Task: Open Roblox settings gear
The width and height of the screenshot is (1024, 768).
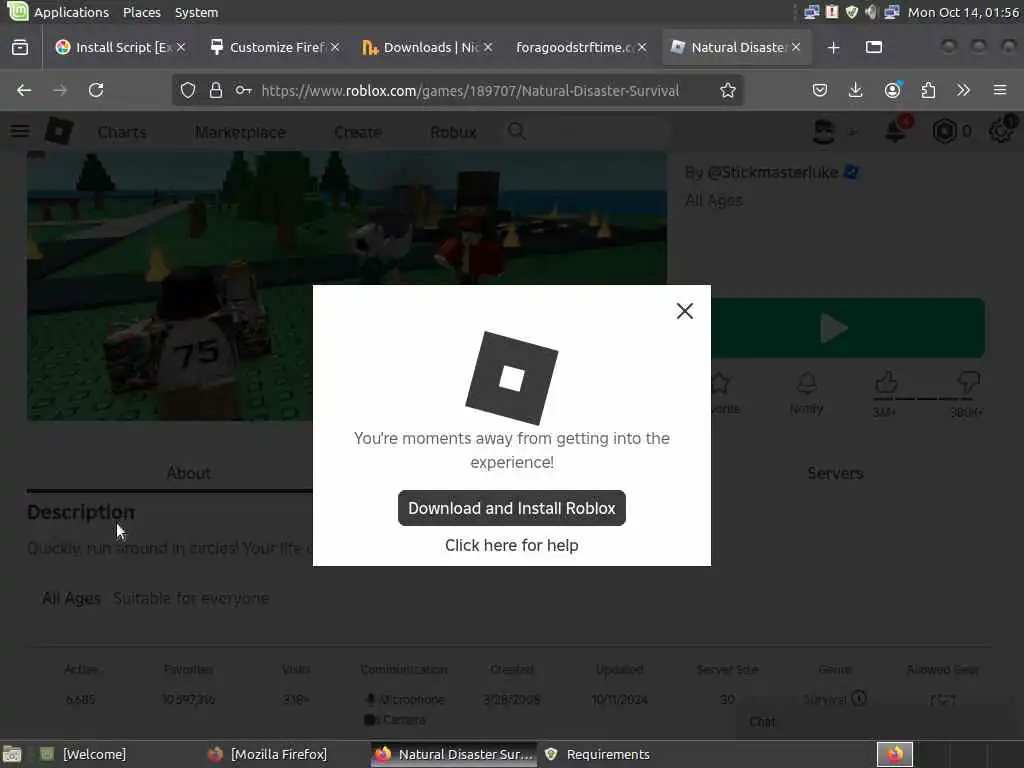Action: click(1001, 131)
